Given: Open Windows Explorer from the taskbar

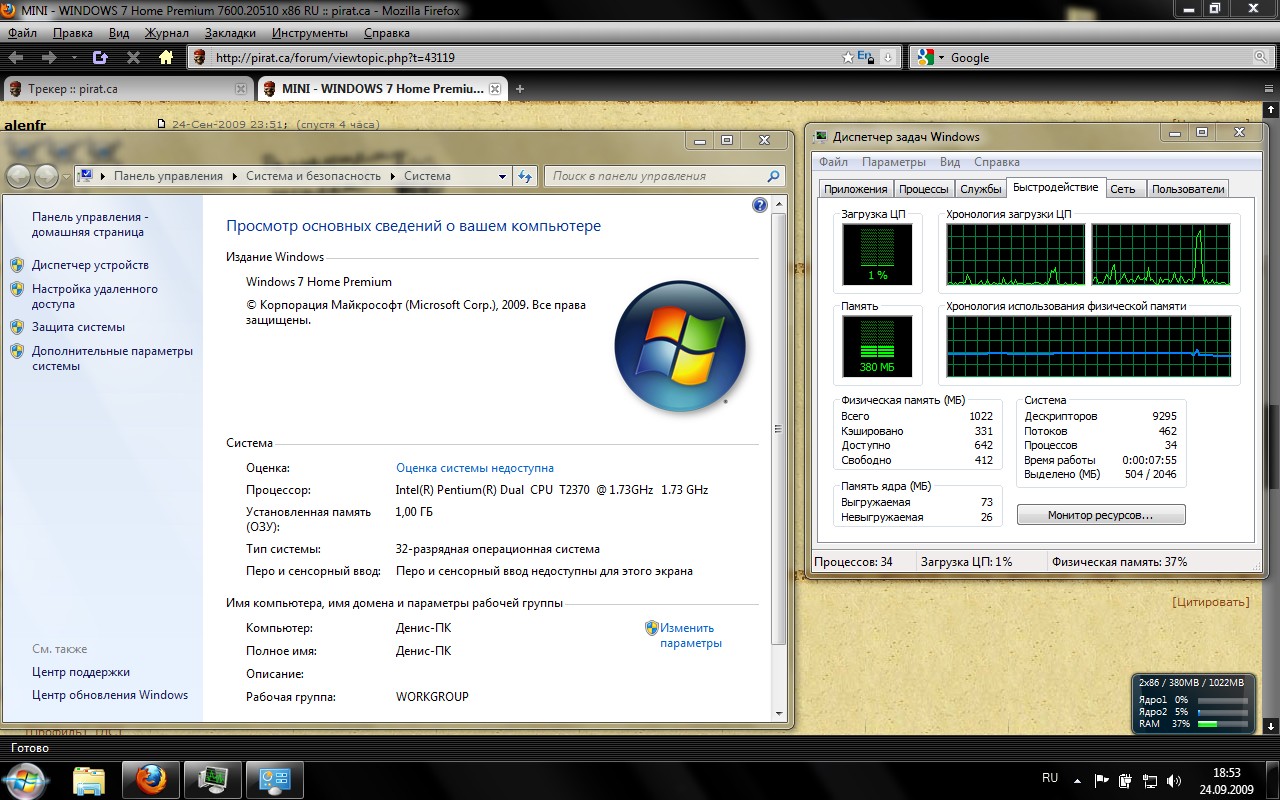Looking at the screenshot, I should [x=89, y=779].
